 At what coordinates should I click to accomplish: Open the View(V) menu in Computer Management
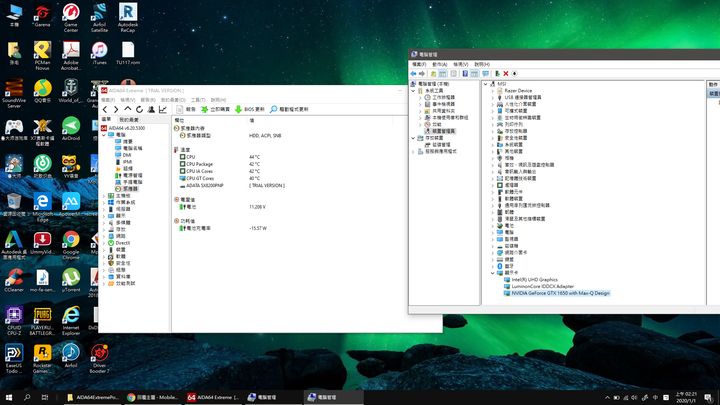461,64
